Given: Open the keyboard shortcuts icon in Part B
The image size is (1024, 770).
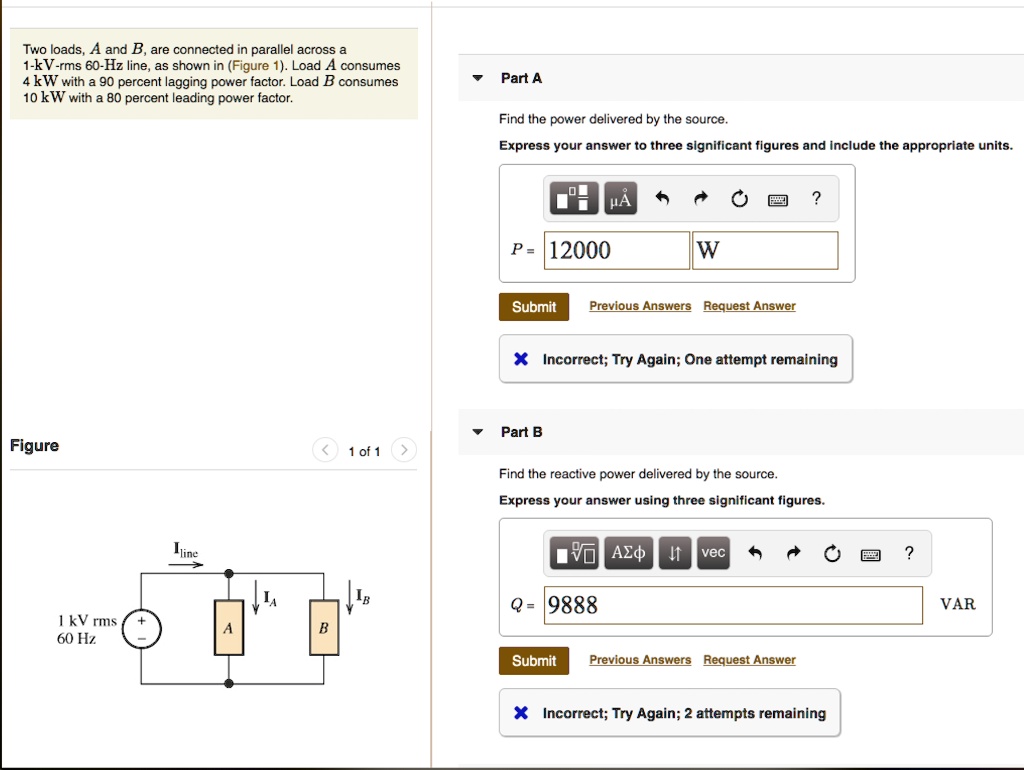Looking at the screenshot, I should 869,553.
